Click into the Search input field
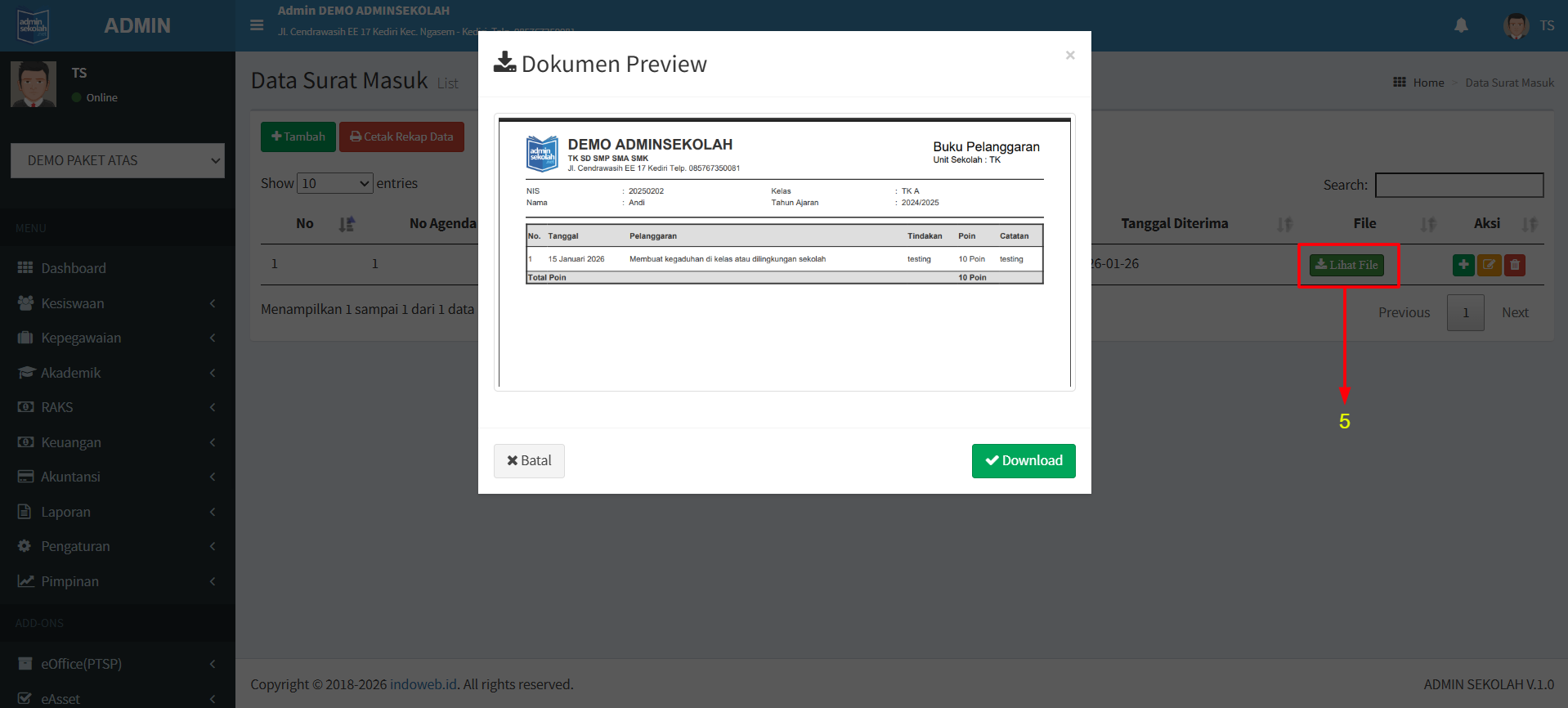Viewport: 1568px width, 708px height. pos(1458,185)
